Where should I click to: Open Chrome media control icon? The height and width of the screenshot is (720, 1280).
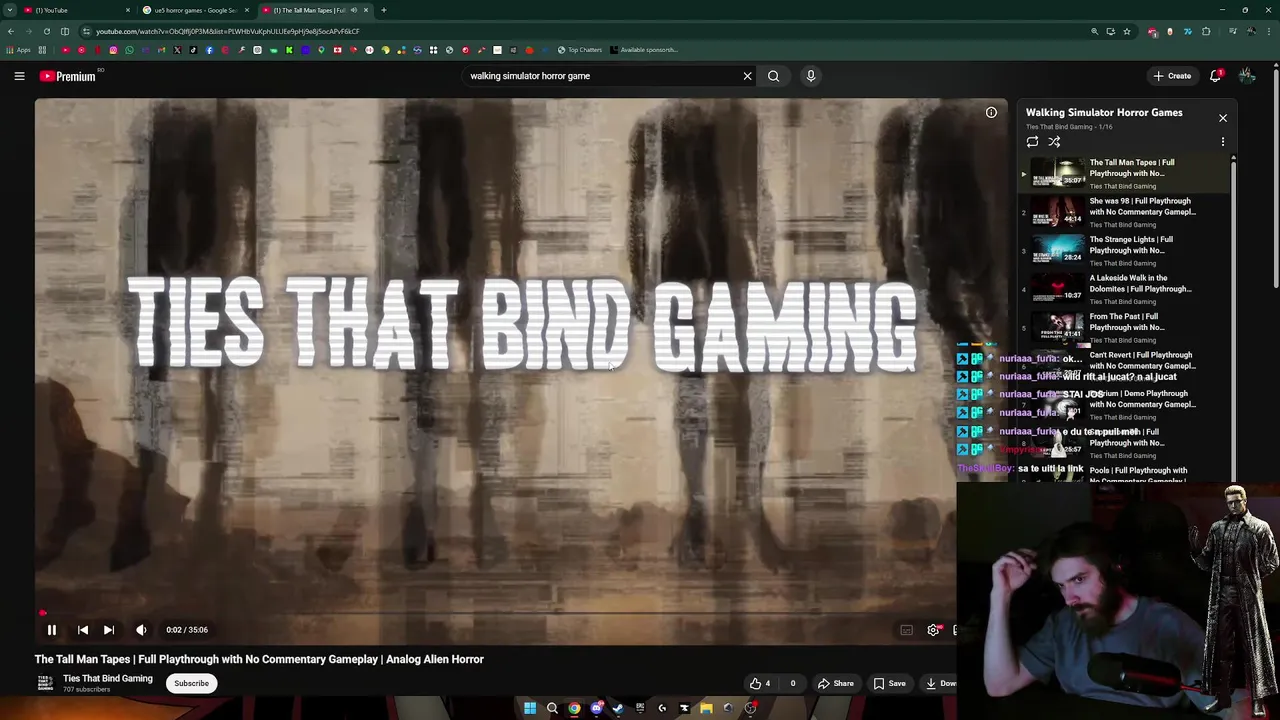(1233, 31)
